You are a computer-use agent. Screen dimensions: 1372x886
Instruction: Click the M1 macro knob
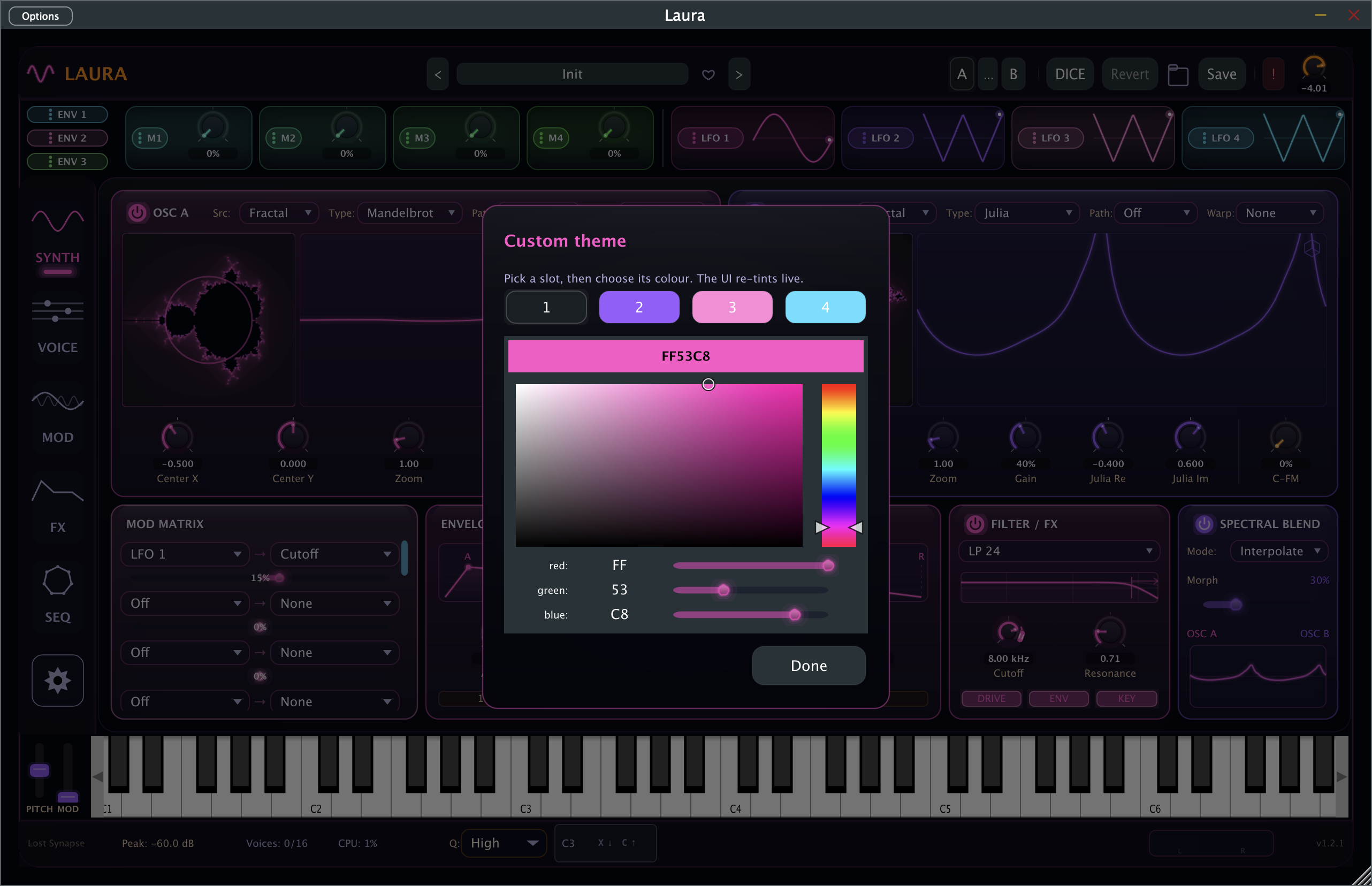pos(213,128)
